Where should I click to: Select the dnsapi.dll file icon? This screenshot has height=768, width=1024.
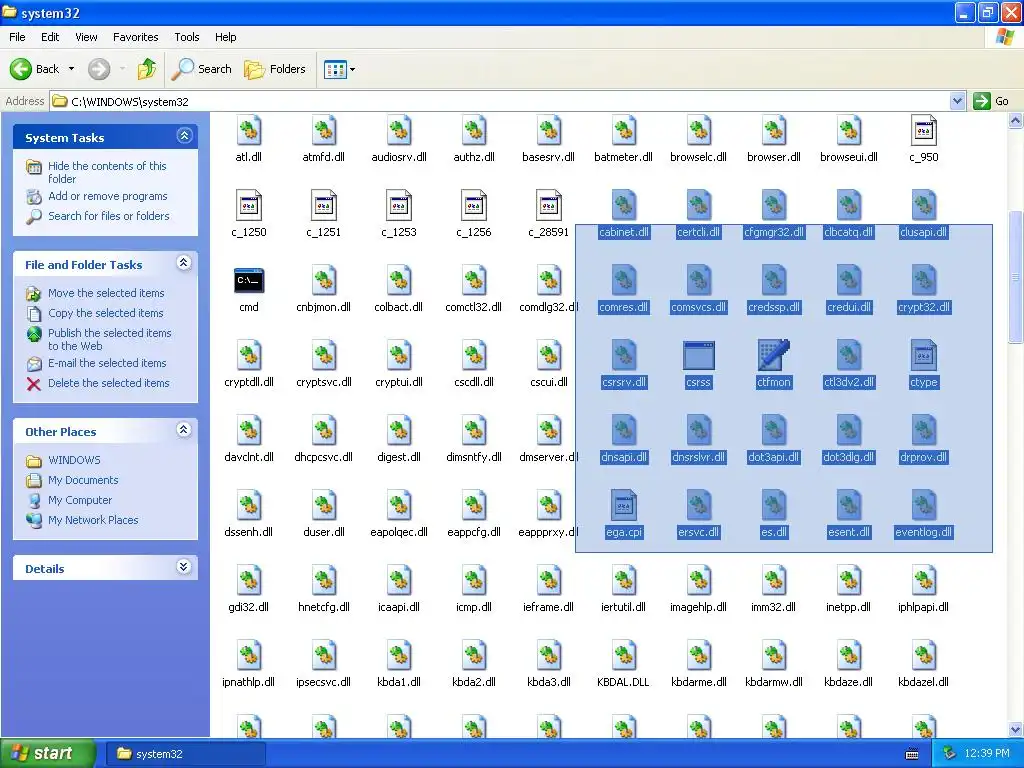pyautogui.click(x=624, y=430)
